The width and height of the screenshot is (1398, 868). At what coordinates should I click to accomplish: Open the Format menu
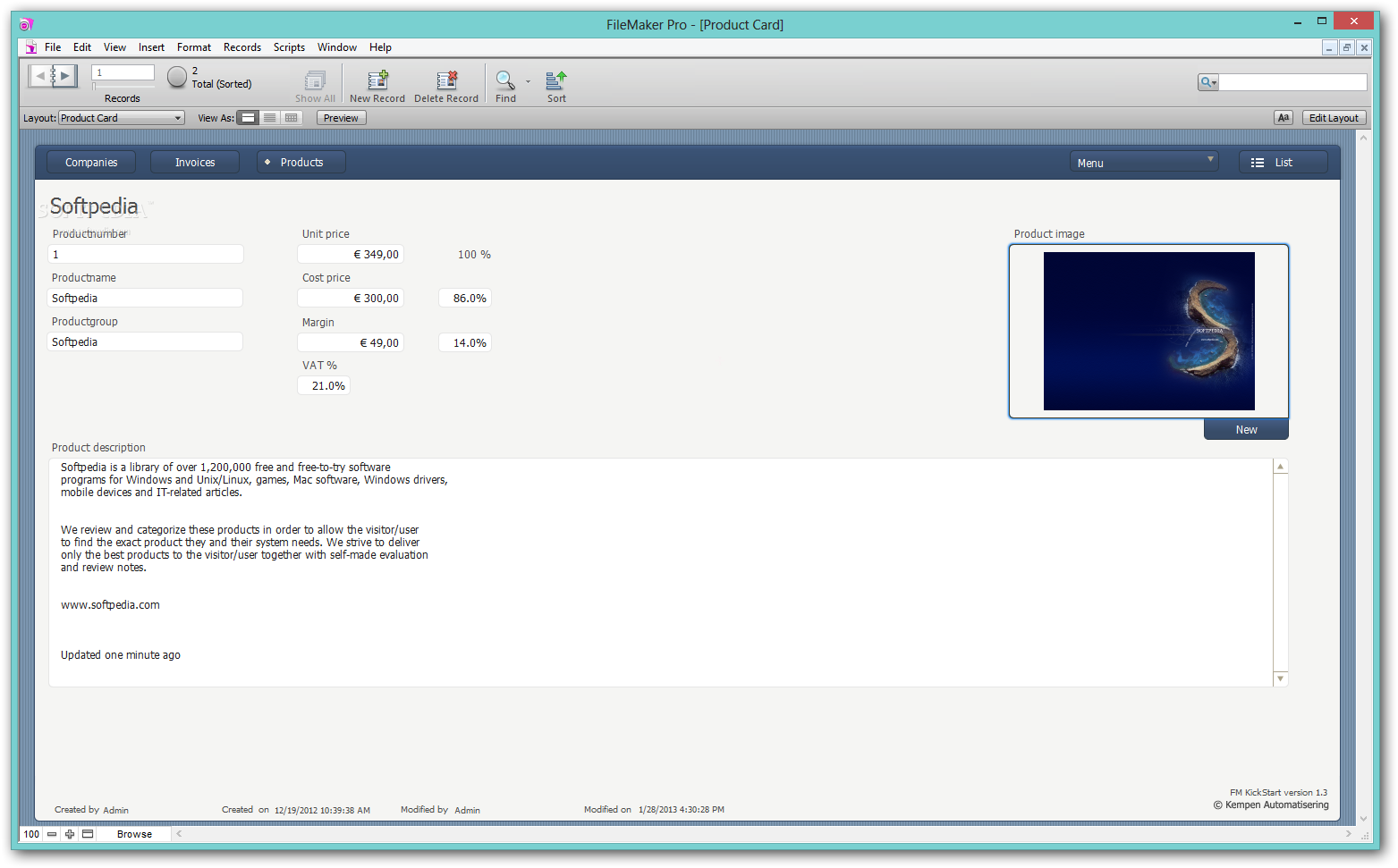(x=194, y=47)
